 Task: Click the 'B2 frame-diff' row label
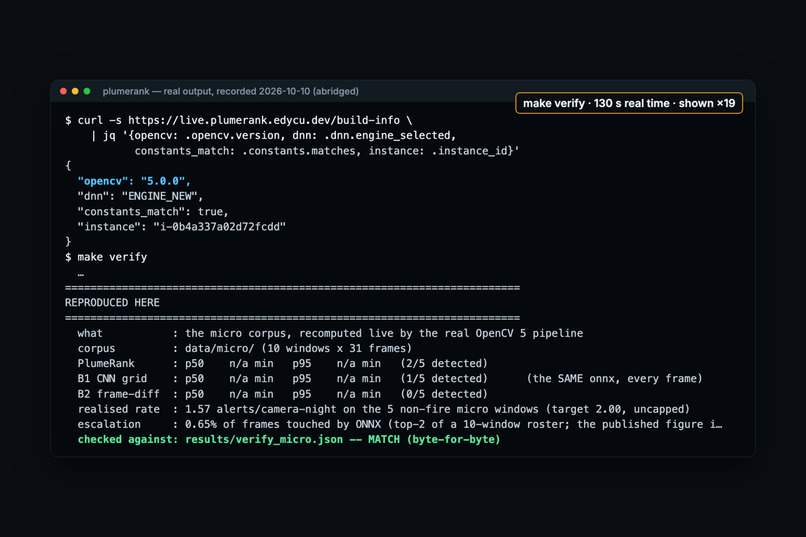[x=118, y=394]
